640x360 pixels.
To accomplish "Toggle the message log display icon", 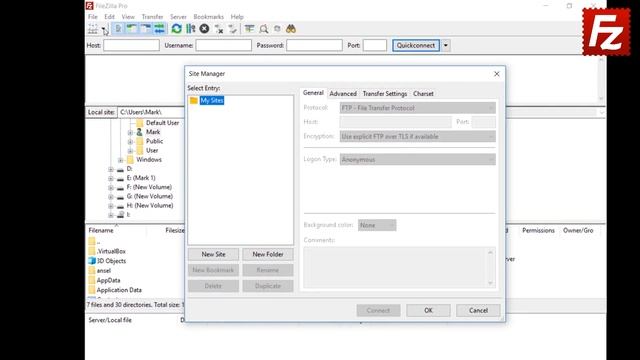I will [118, 29].
